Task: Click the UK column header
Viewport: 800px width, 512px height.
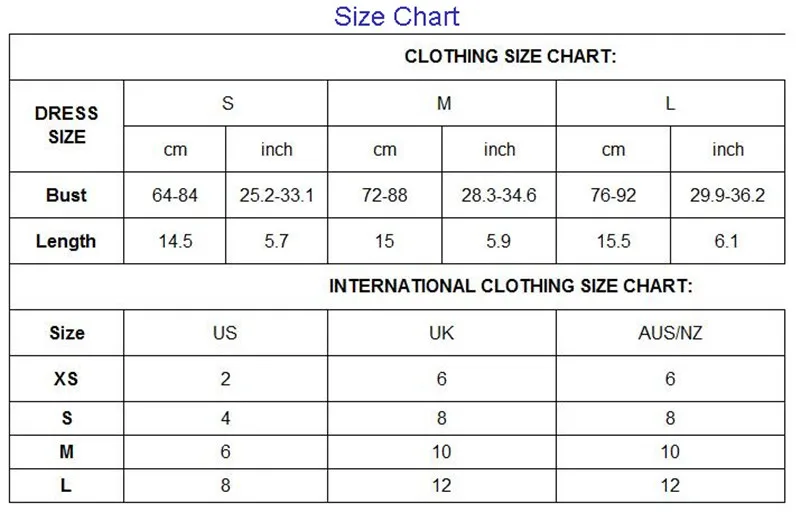Action: pos(441,333)
